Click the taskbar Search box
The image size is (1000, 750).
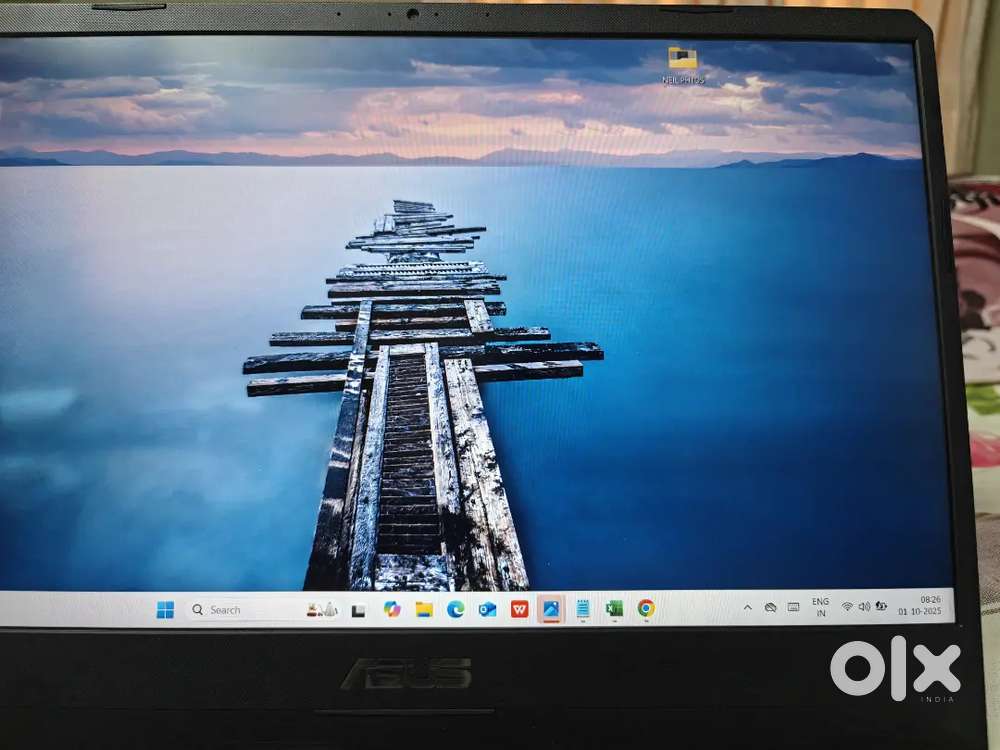click(225, 610)
